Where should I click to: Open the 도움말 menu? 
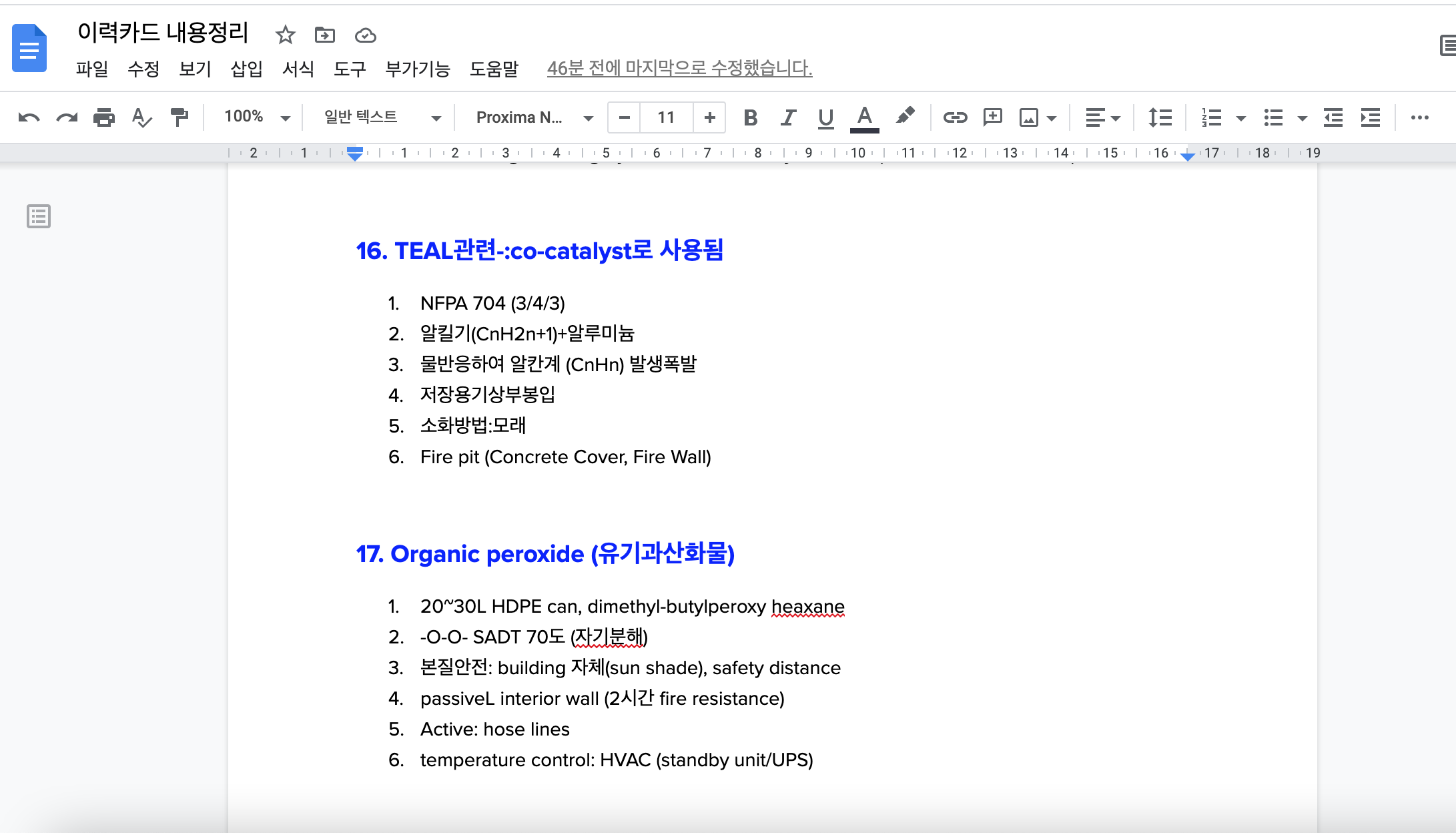494,68
